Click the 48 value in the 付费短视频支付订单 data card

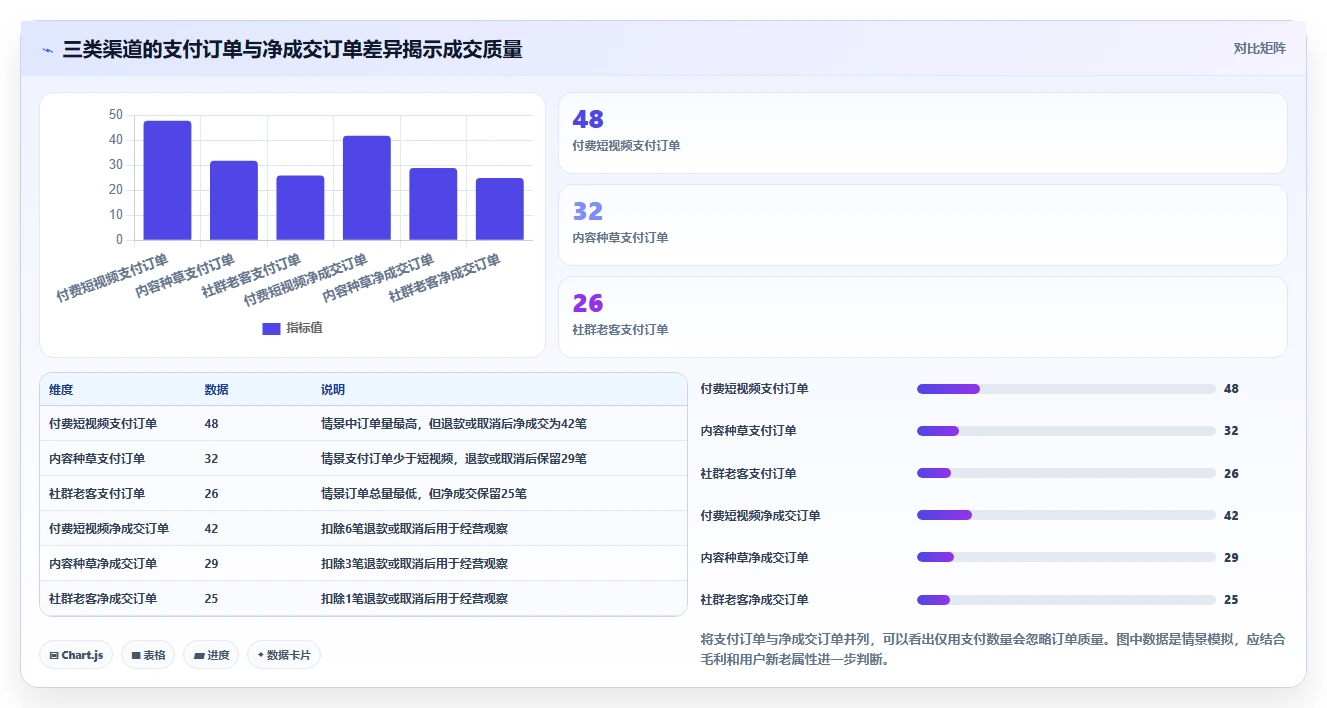tap(588, 119)
